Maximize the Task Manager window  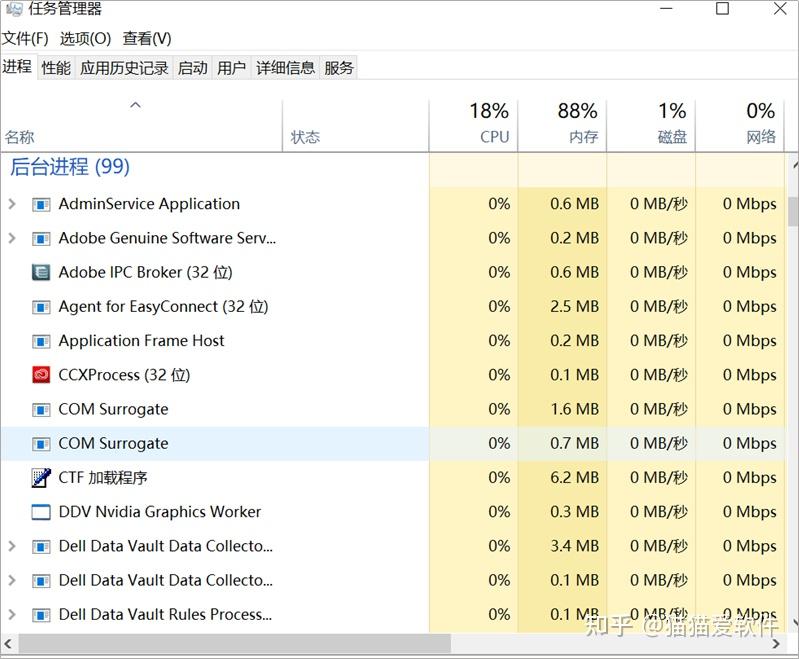722,8
